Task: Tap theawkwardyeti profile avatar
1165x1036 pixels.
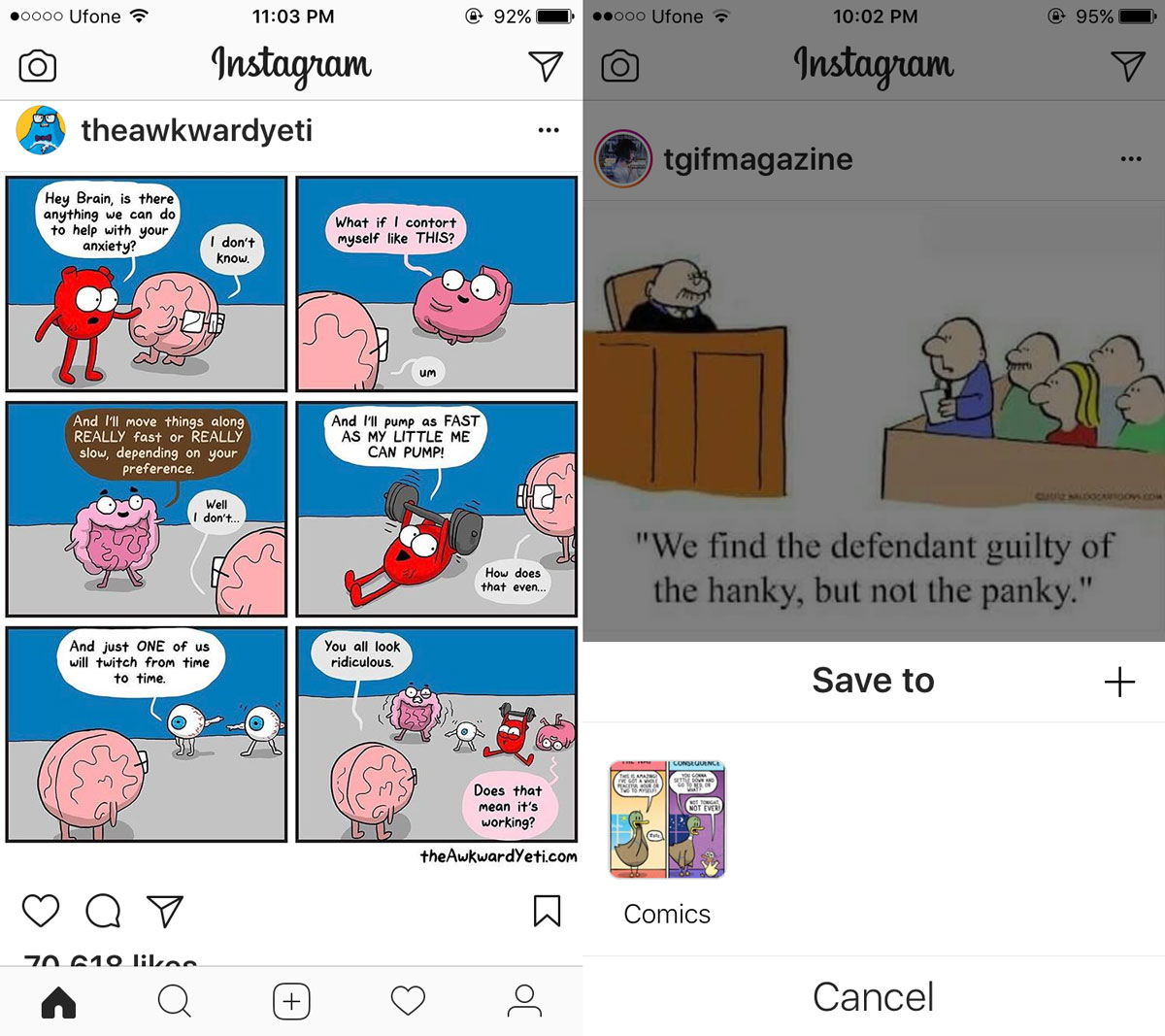Action: point(41,130)
